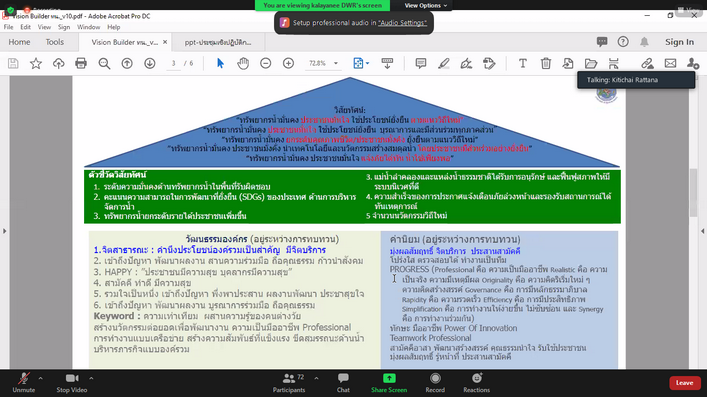Open the zoom percentage dropdown
707x397 pixels.
(x=336, y=64)
